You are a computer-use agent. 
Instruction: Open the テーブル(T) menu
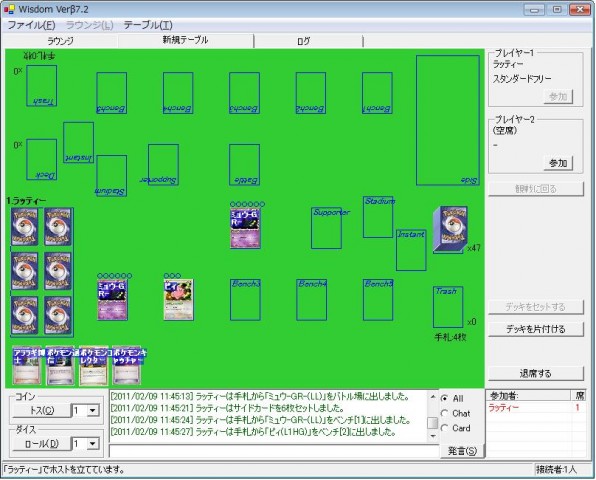[x=148, y=25]
